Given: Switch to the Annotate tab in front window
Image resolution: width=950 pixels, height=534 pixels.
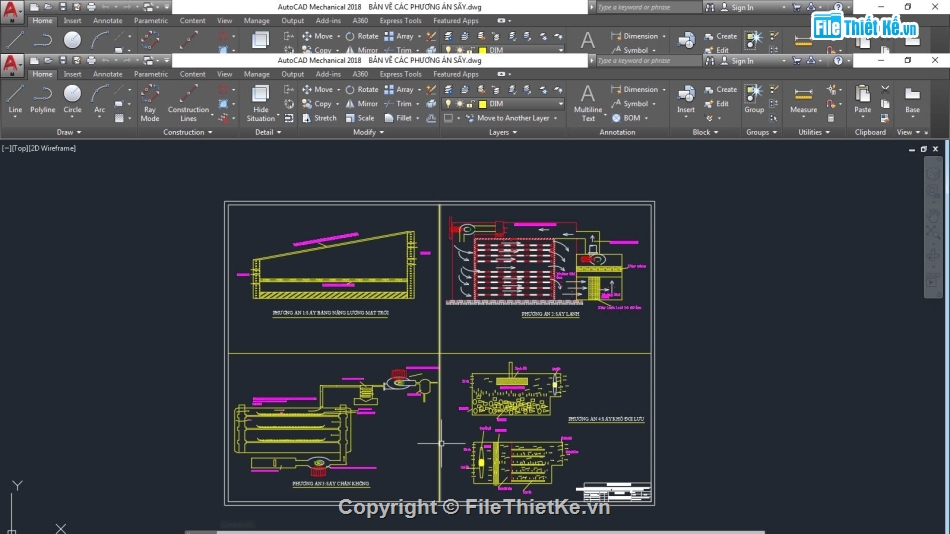Looking at the screenshot, I should tap(107, 74).
